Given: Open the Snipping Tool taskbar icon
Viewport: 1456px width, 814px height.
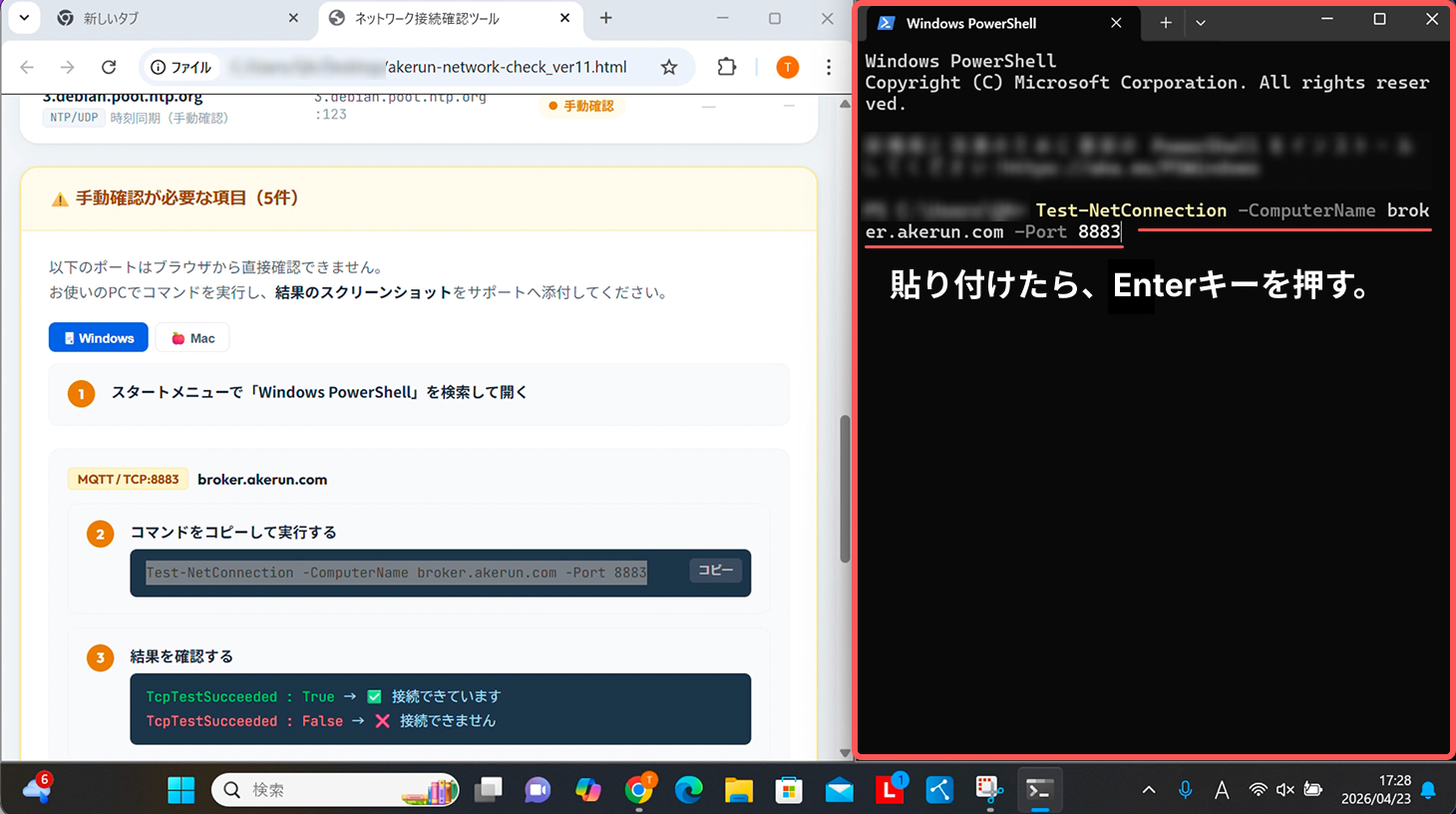Looking at the screenshot, I should [x=989, y=790].
